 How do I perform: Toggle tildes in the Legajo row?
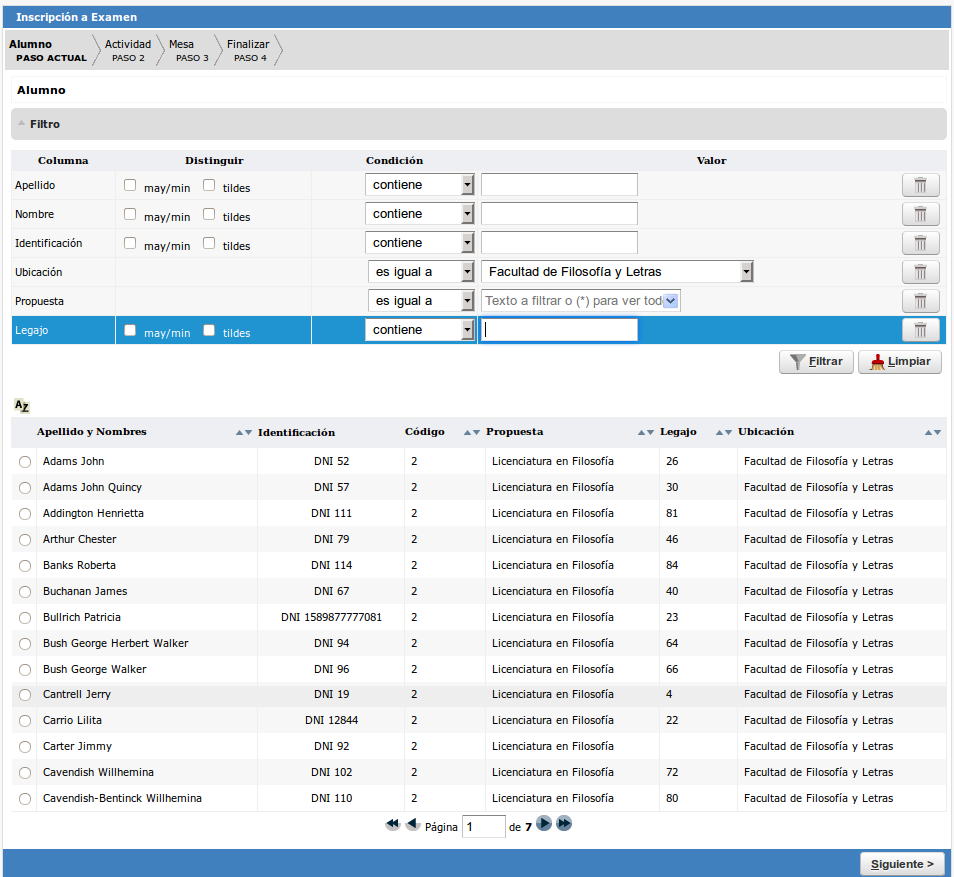tap(209, 330)
